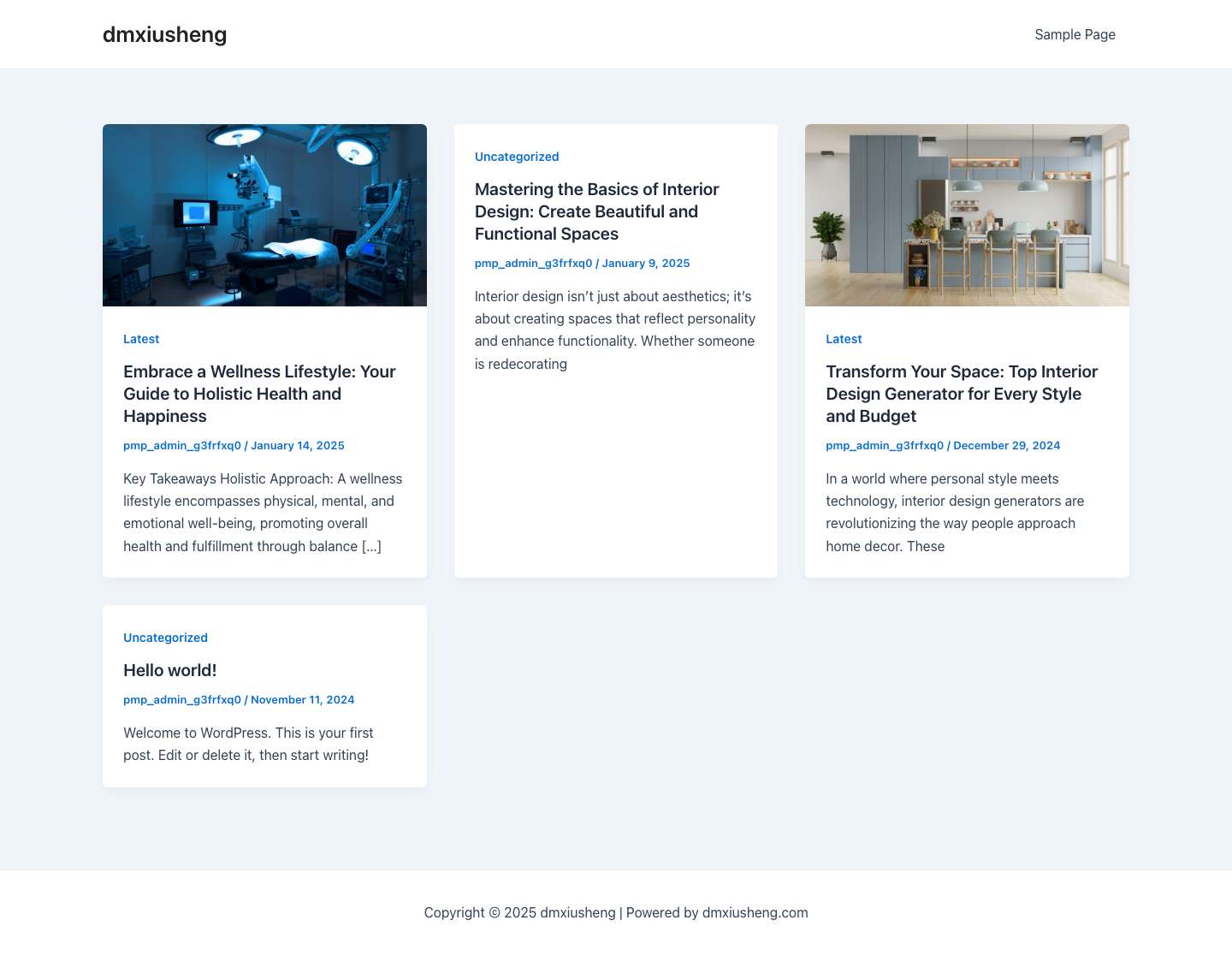The width and height of the screenshot is (1232, 956).
Task: Open the Transform Your Space post
Action: pos(962,394)
